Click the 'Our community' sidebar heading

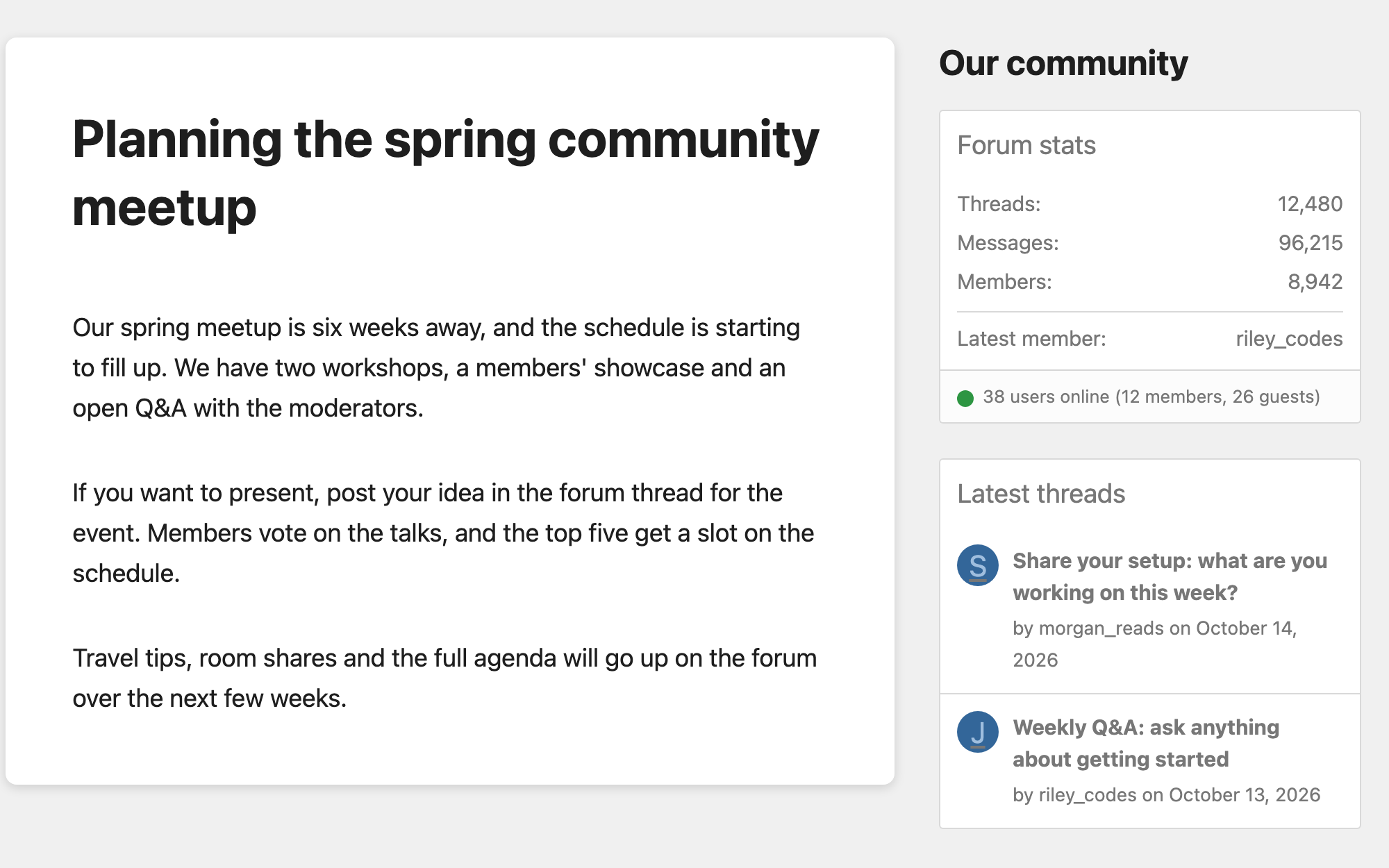1063,63
